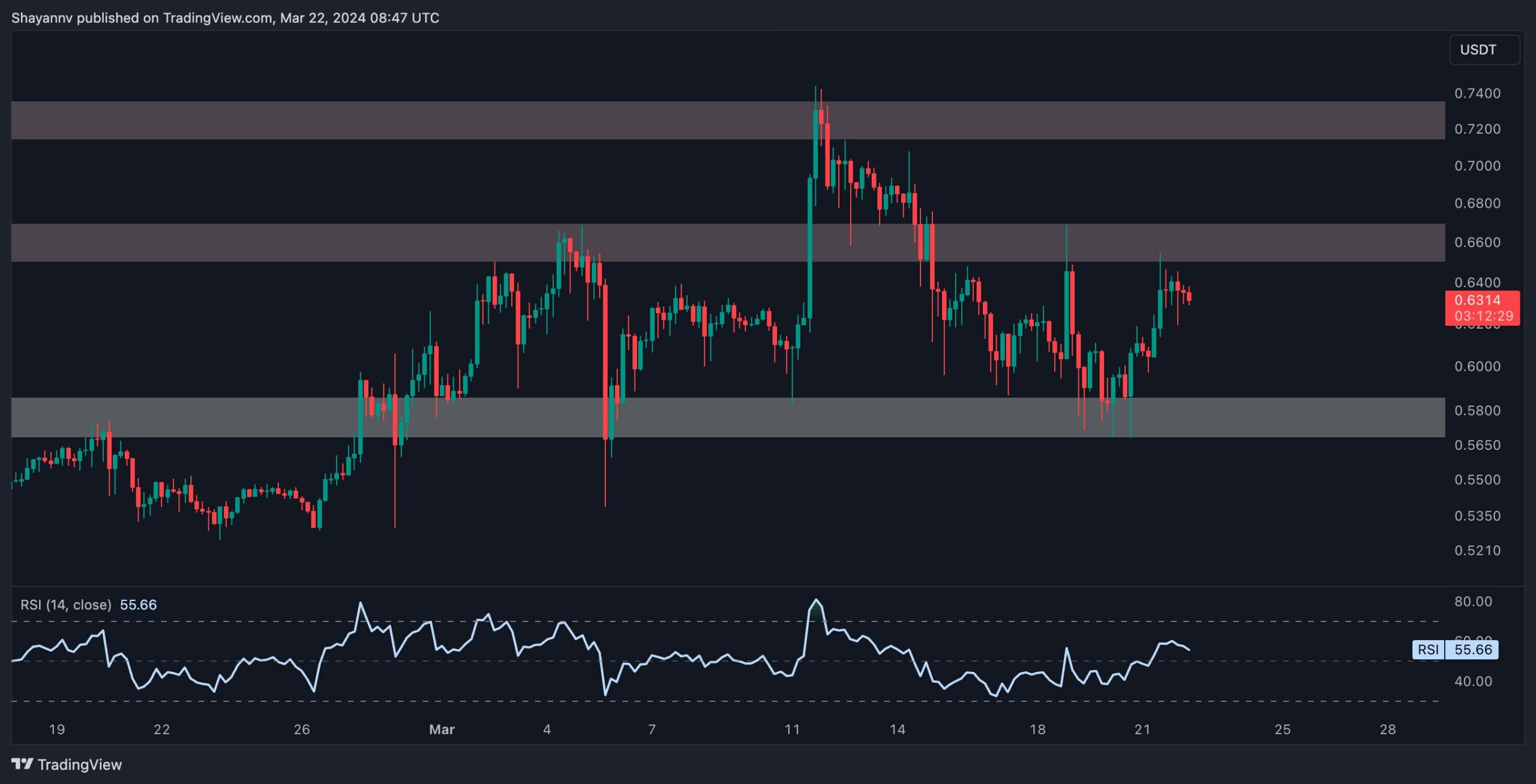Click date label 18 on time axis
This screenshot has height=784, width=1536.
1037,729
